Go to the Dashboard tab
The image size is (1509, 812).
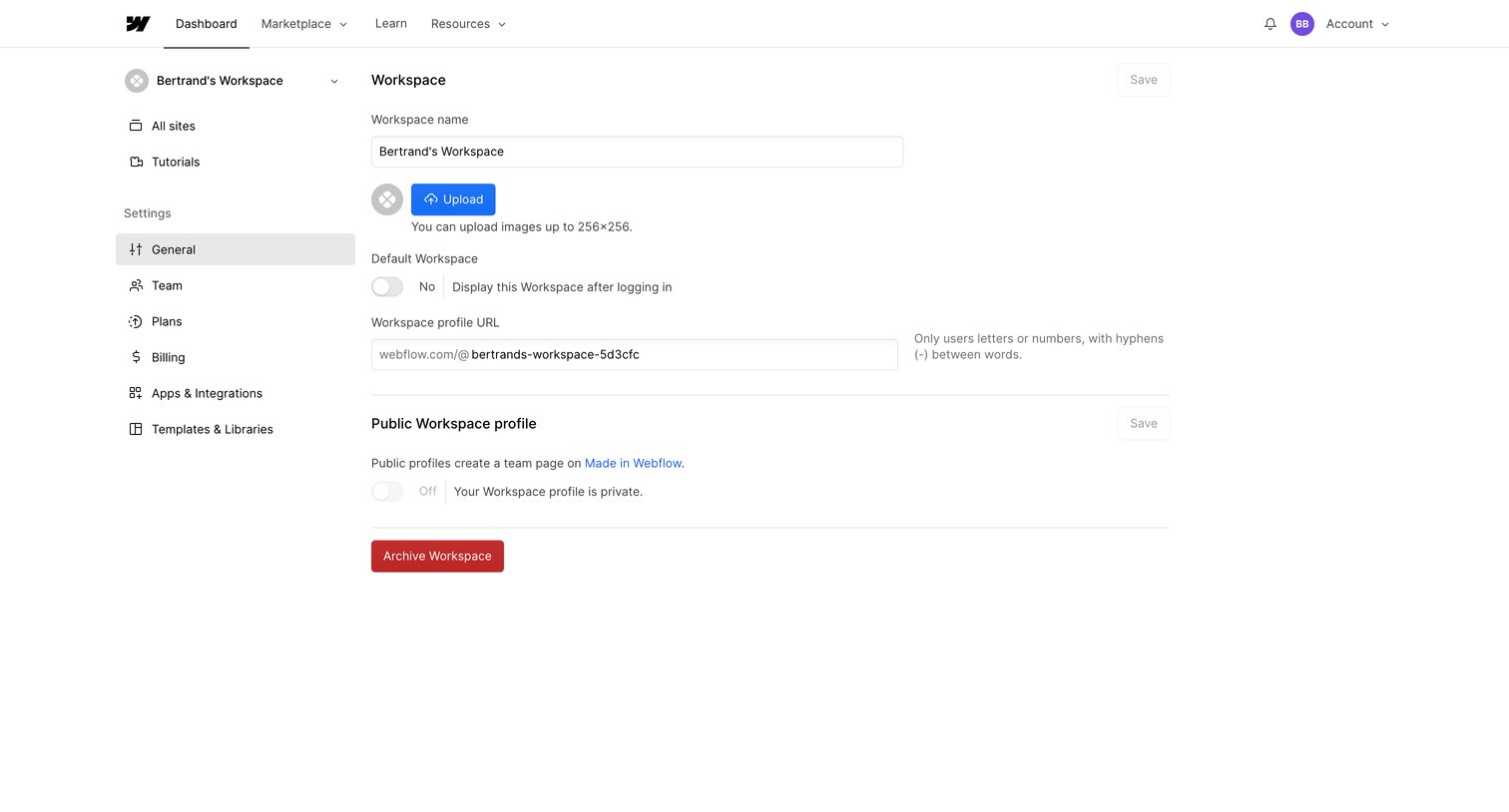(207, 24)
